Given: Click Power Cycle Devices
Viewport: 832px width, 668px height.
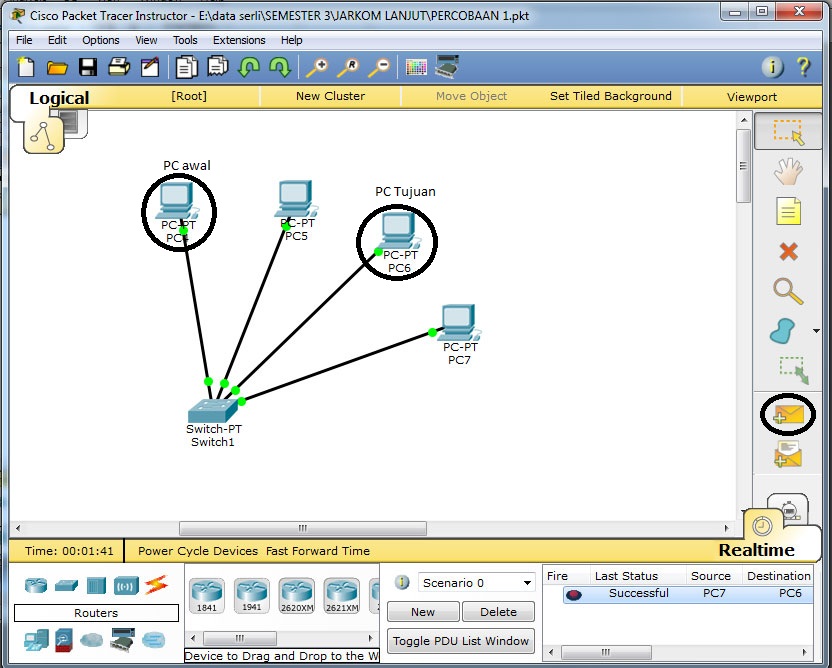Looking at the screenshot, I should (x=197, y=551).
